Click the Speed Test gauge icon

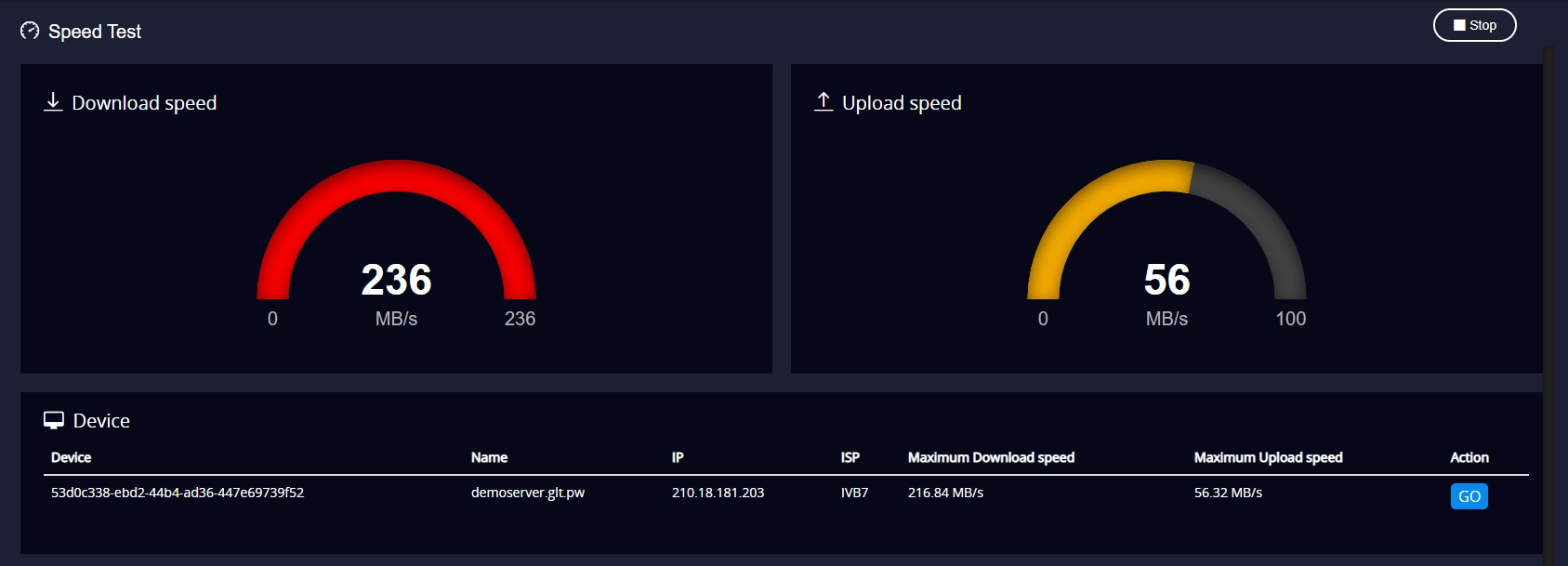pyautogui.click(x=30, y=31)
